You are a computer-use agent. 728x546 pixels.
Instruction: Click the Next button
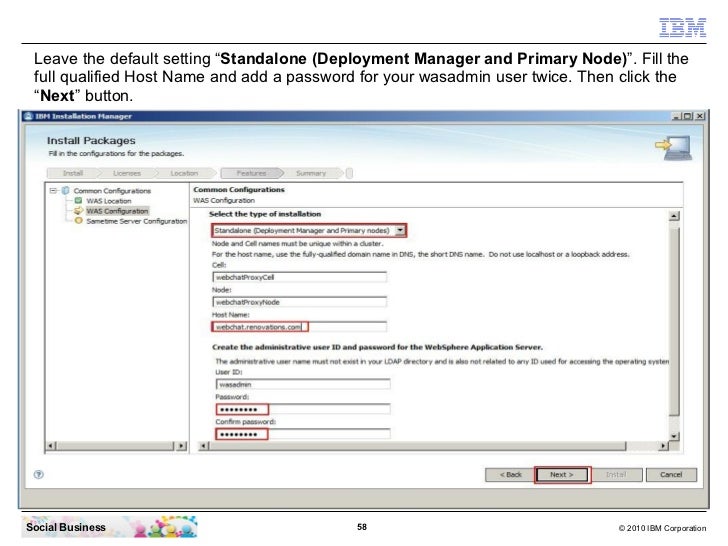point(562,474)
